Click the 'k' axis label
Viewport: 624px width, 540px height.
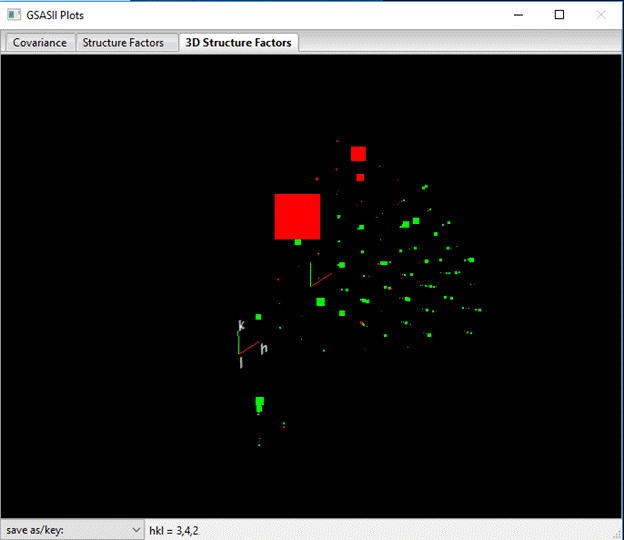(x=241, y=325)
